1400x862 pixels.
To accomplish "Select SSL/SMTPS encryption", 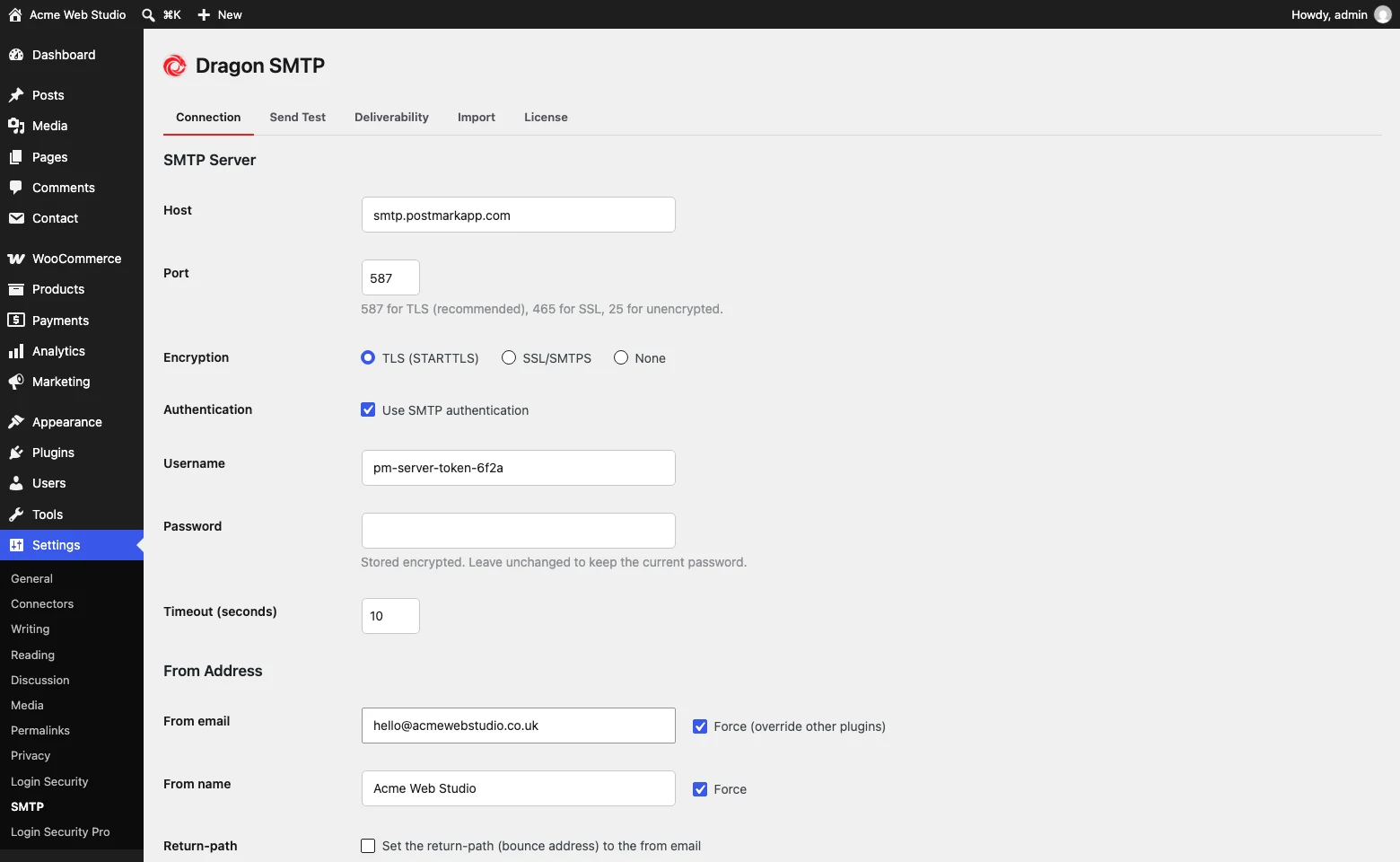I will pos(509,357).
